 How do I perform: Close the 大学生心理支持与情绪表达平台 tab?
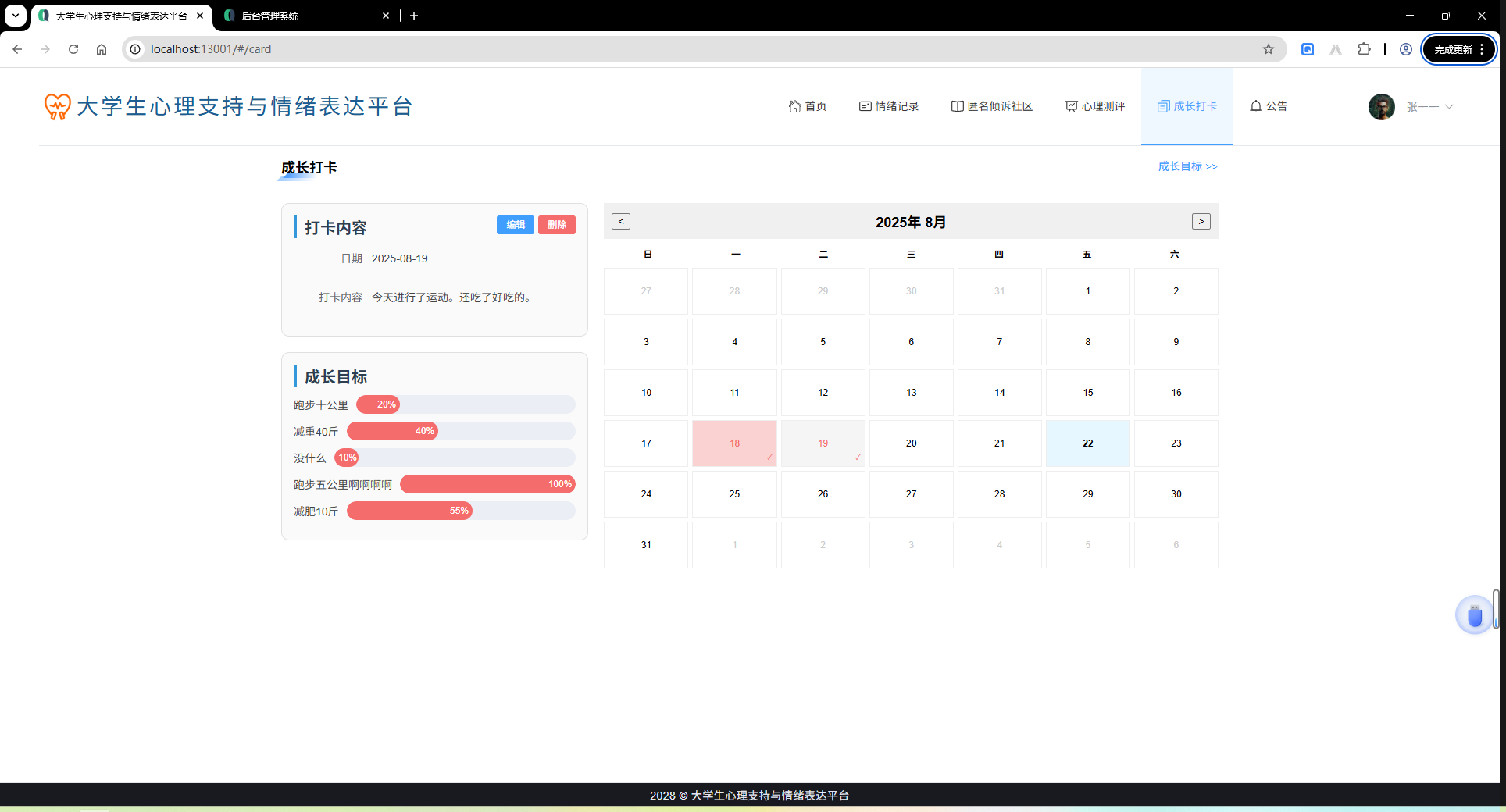tap(200, 16)
